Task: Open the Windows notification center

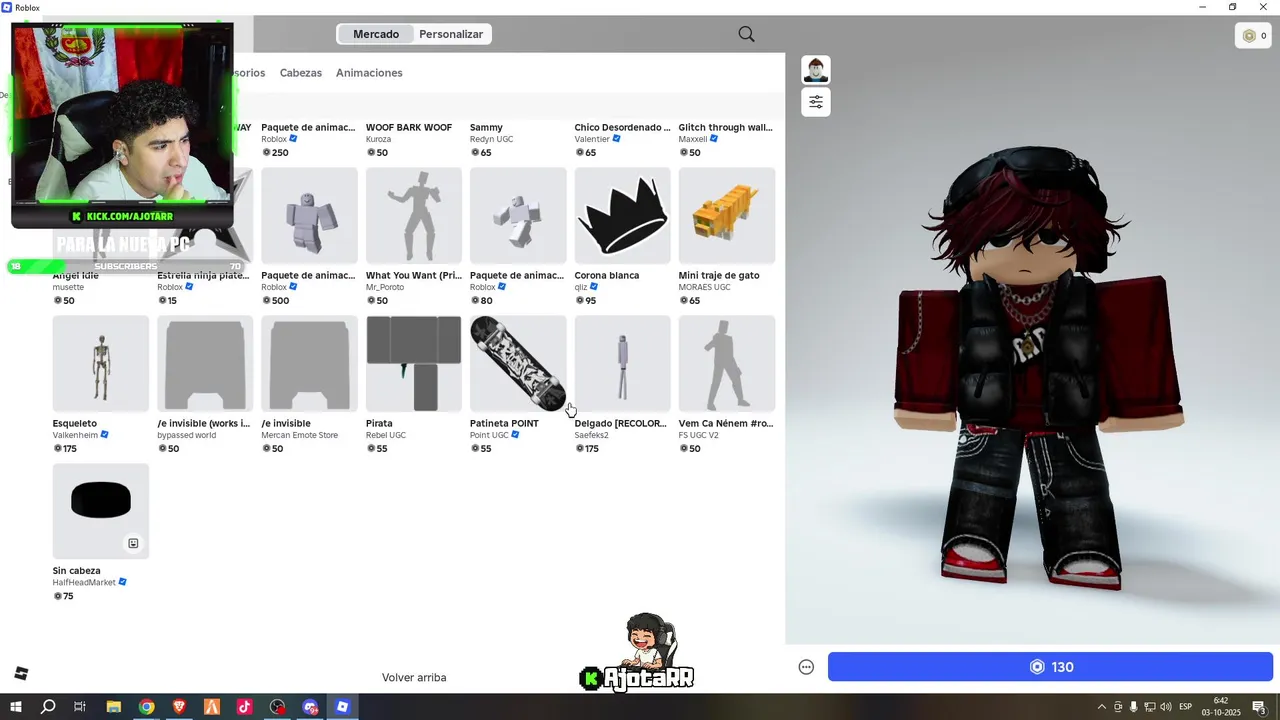Action: tap(1259, 707)
